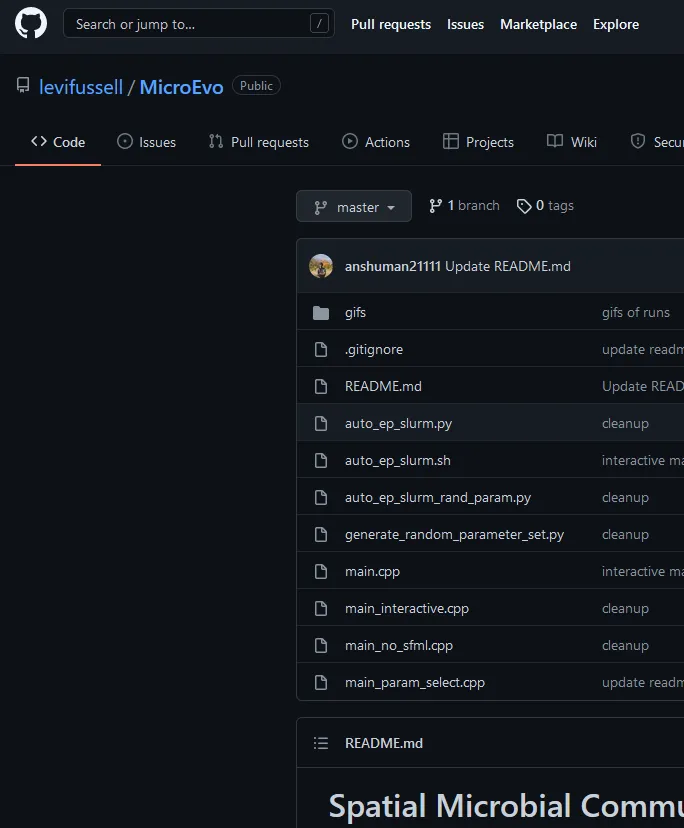
Task: Click the file icon beside .gitignore
Action: pyautogui.click(x=321, y=350)
